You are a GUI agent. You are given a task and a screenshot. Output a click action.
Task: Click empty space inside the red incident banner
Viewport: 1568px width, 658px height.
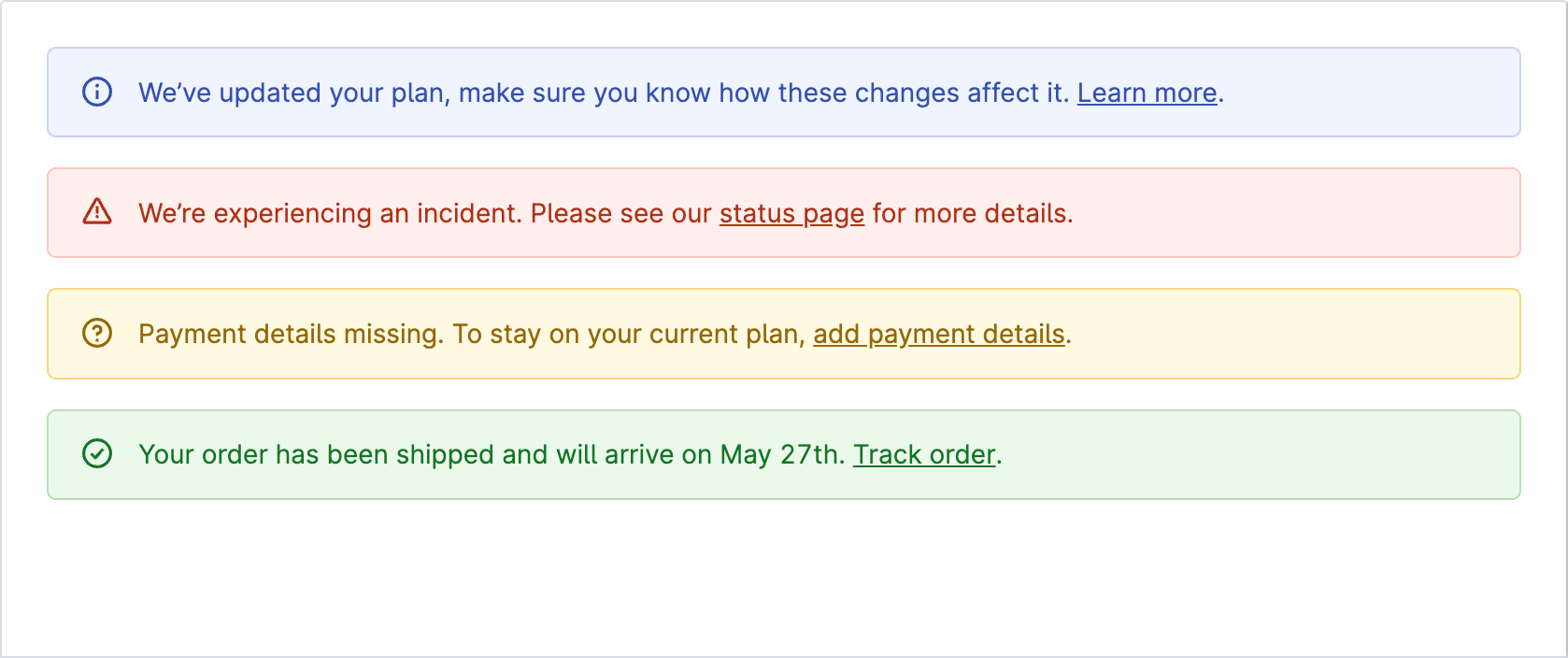(1299, 213)
